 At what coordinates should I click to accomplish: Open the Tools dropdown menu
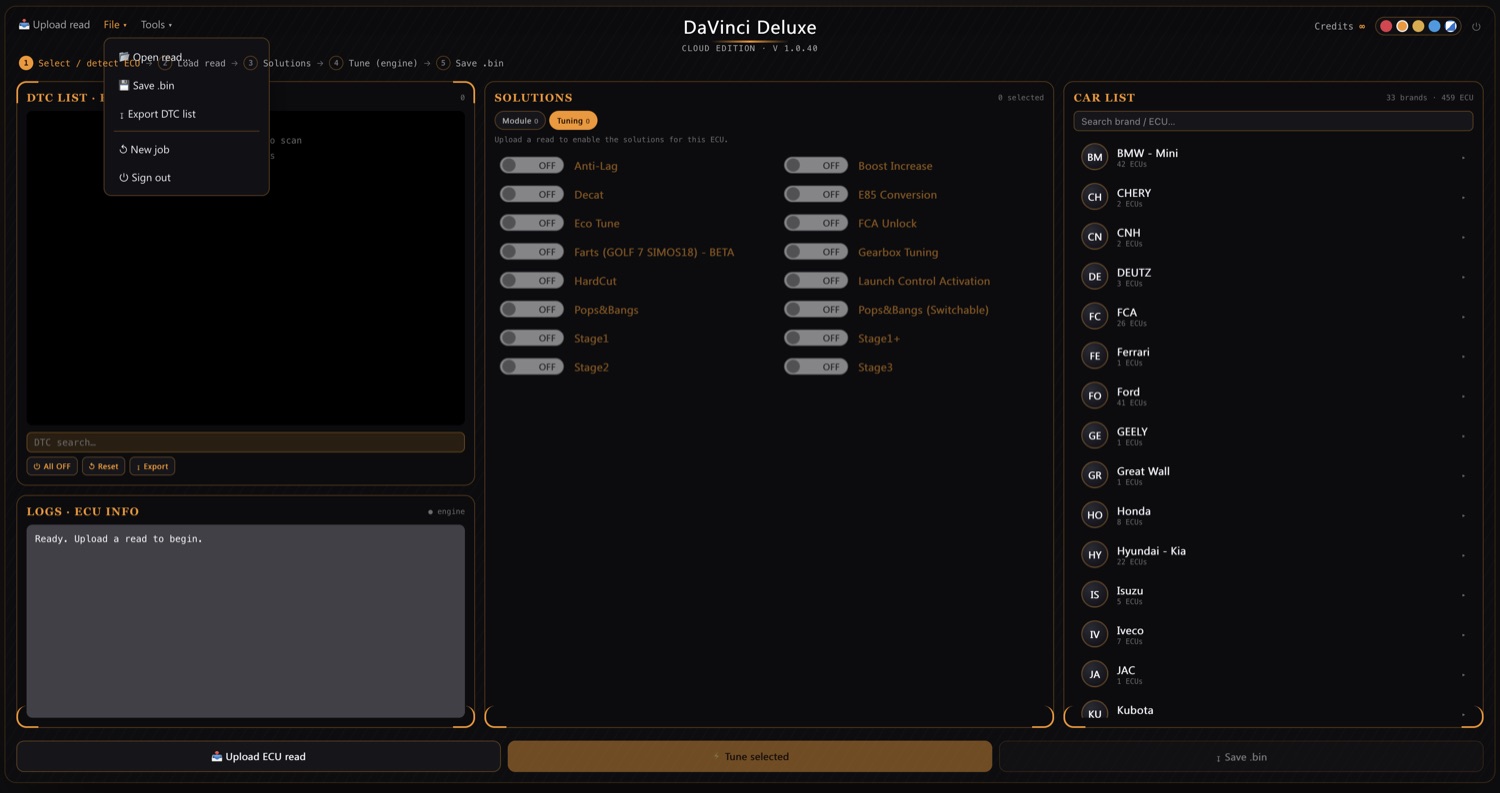(x=156, y=25)
